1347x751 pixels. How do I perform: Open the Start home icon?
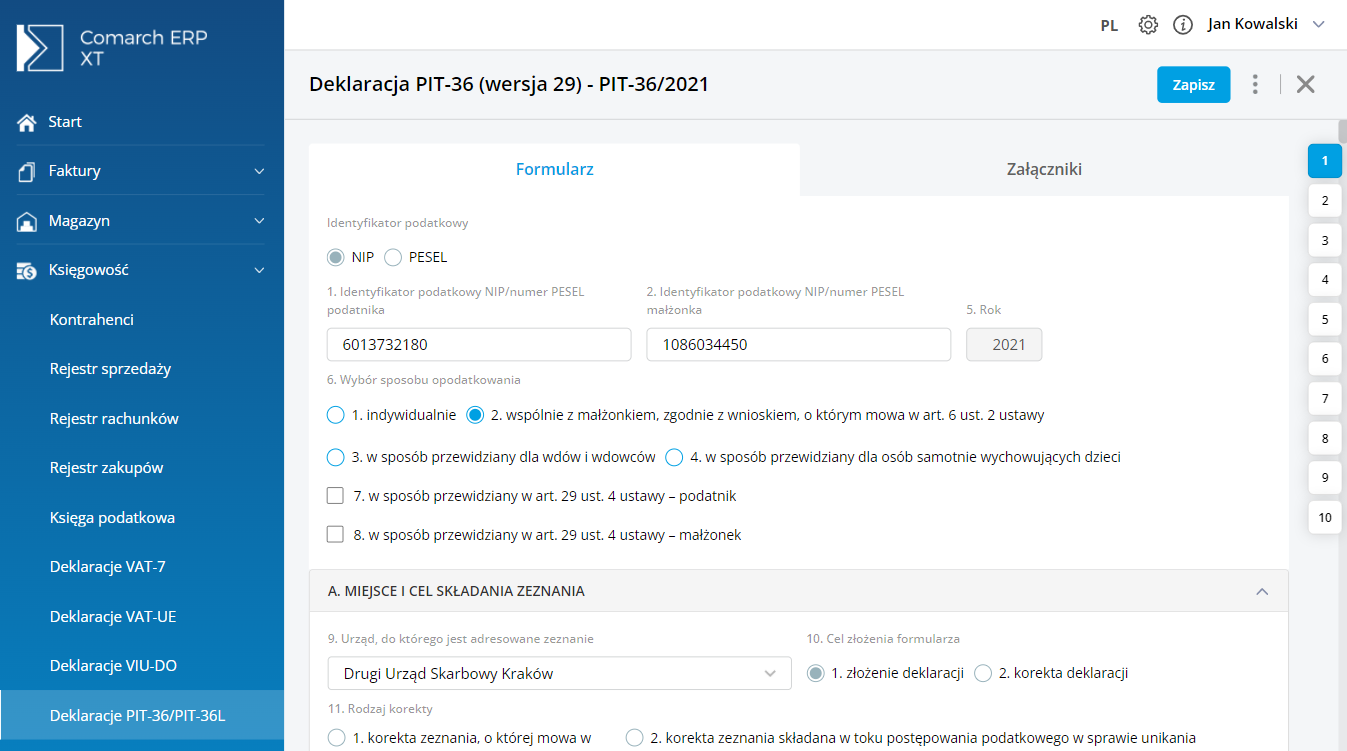[27, 122]
